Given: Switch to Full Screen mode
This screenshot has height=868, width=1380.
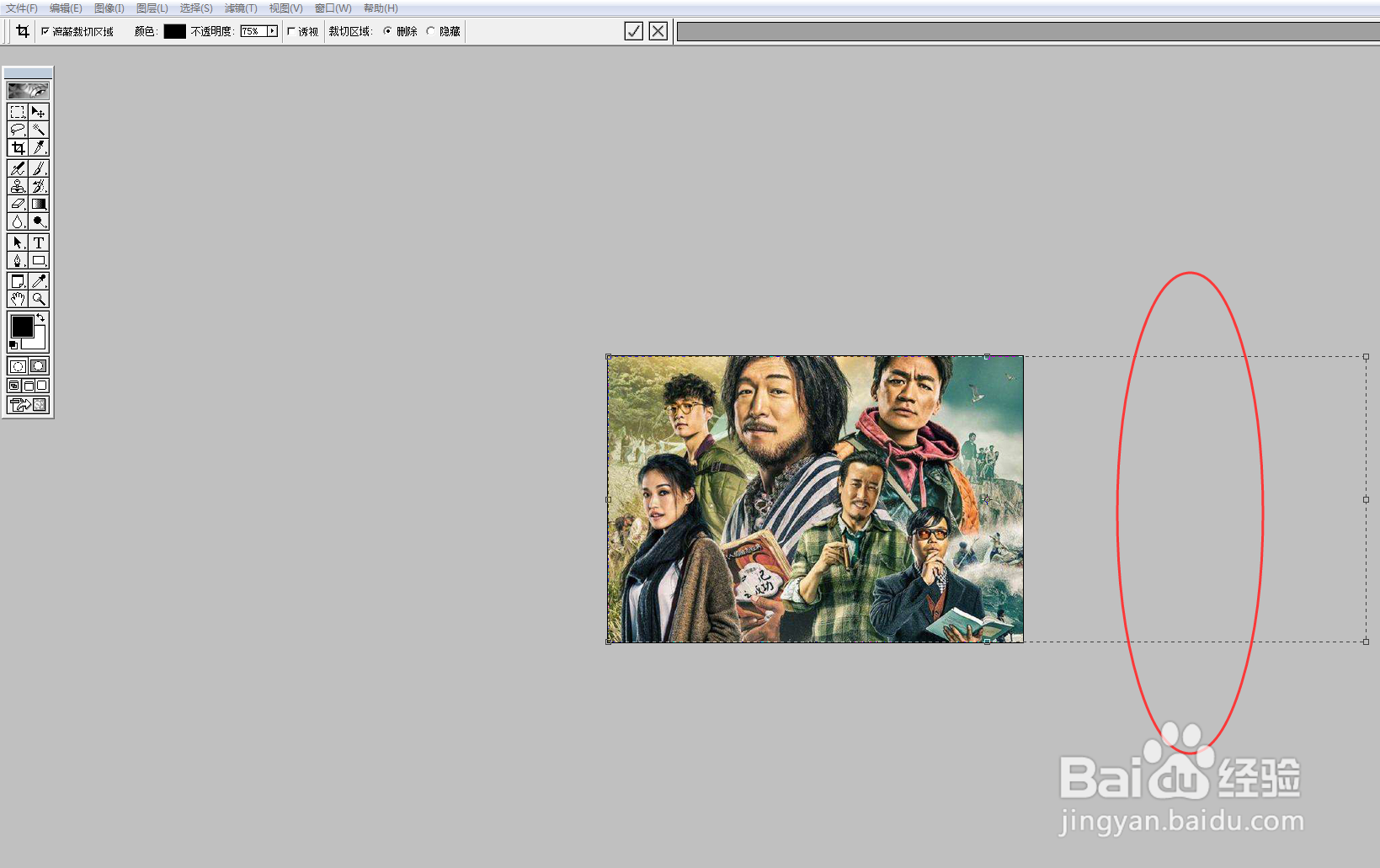Looking at the screenshot, I should coord(42,386).
